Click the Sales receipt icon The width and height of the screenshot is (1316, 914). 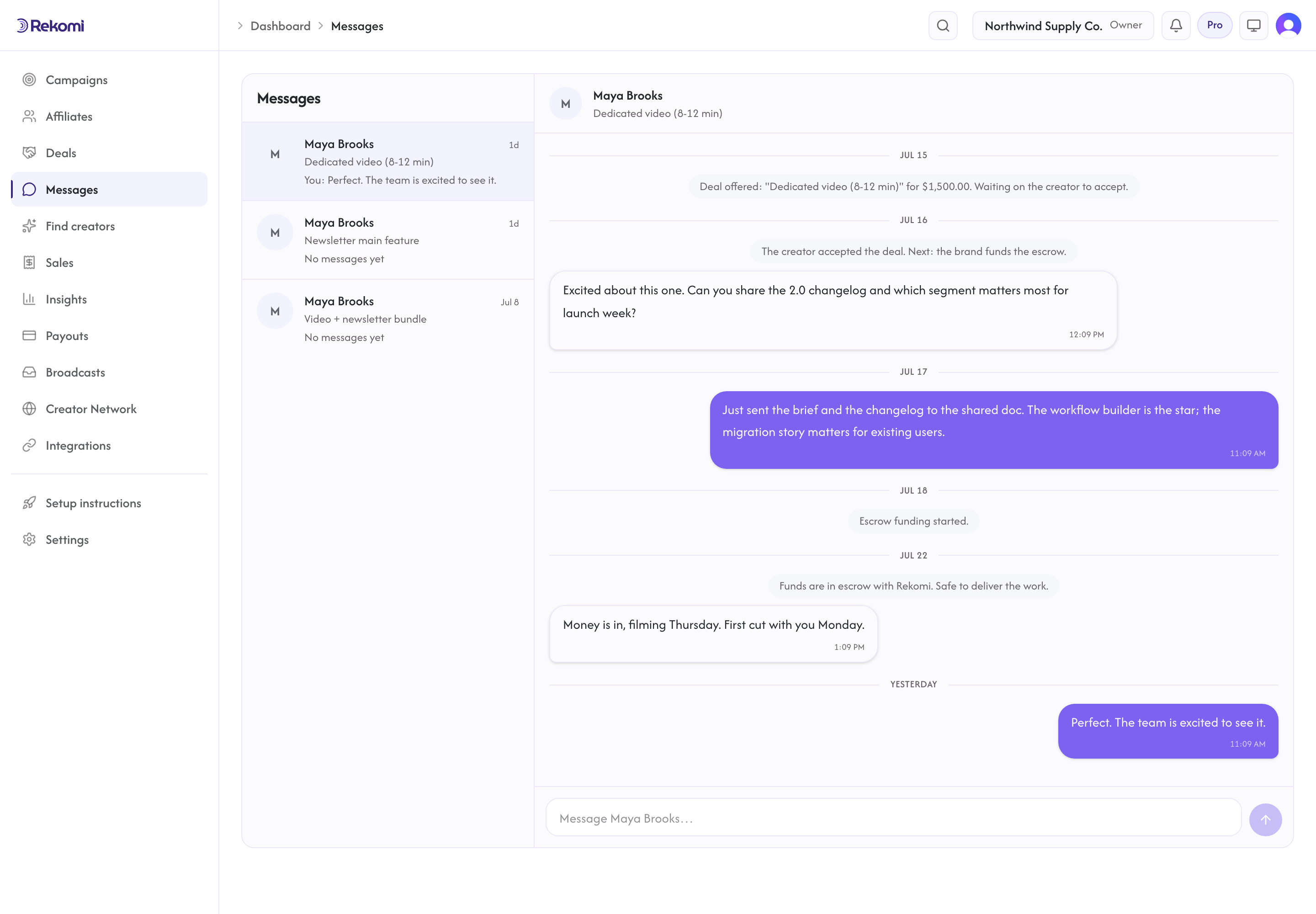coord(29,263)
